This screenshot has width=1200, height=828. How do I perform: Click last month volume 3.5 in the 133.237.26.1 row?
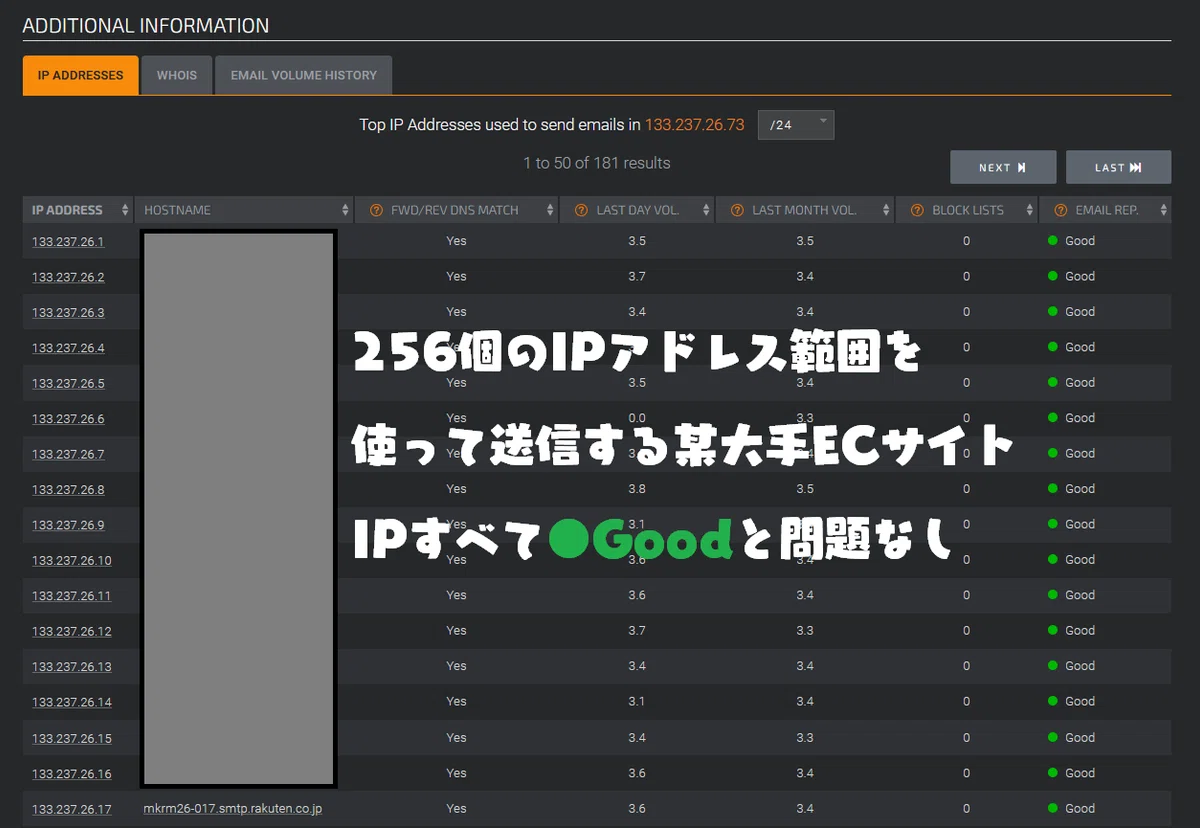click(805, 241)
